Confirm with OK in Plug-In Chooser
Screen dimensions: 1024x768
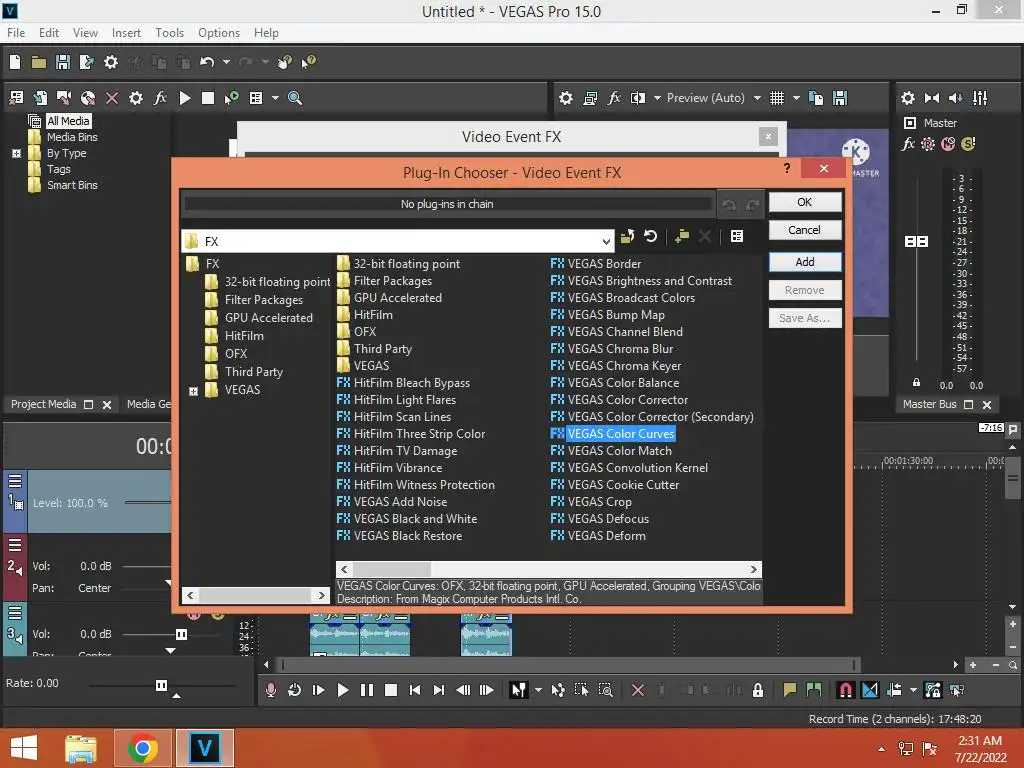pos(805,202)
